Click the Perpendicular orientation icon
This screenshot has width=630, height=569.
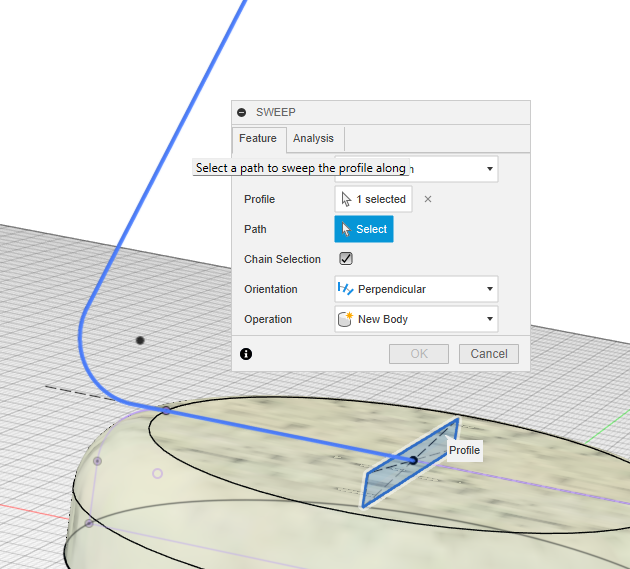(345, 289)
